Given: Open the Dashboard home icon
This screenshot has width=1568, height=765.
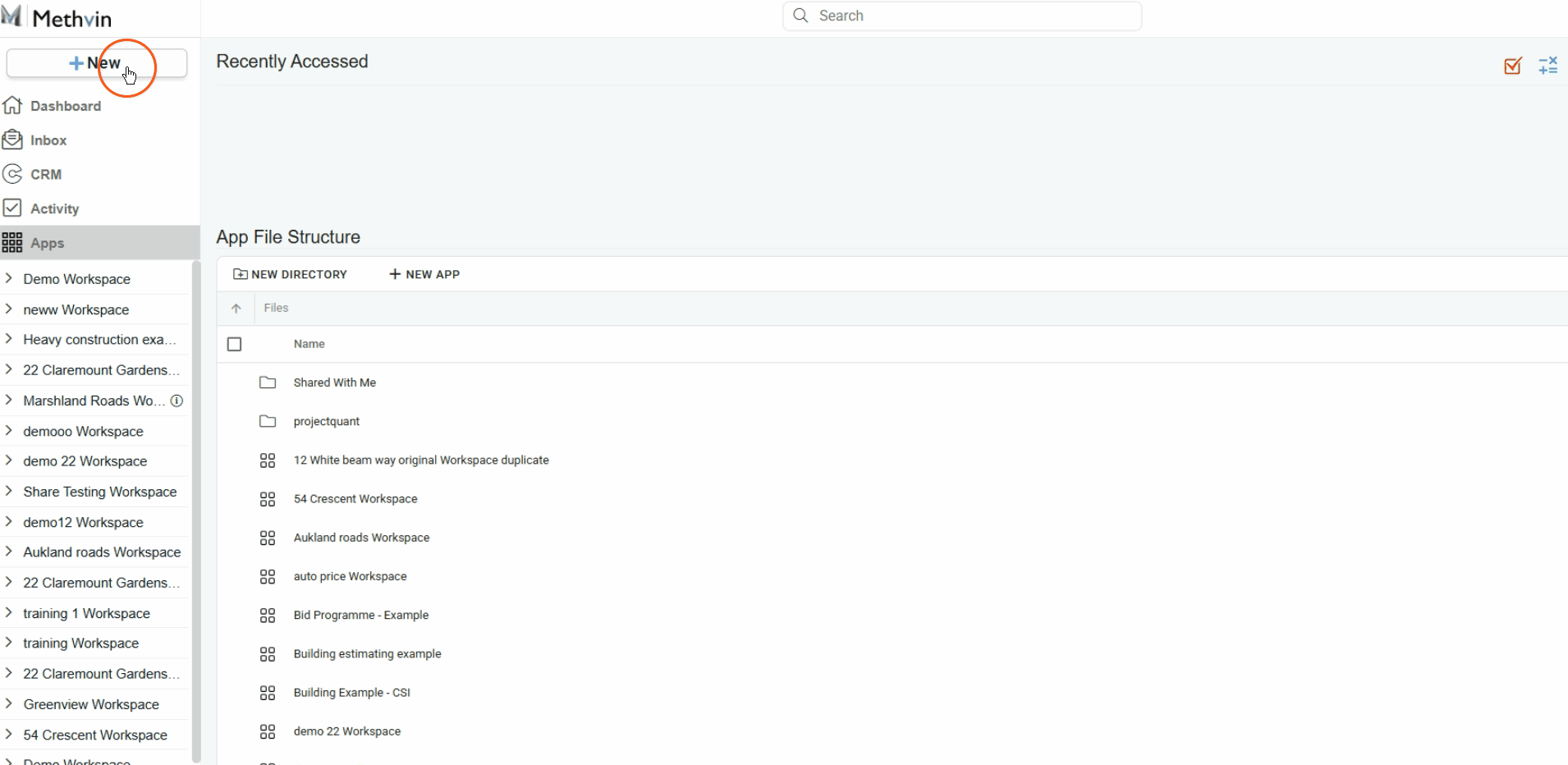Looking at the screenshot, I should (12, 106).
